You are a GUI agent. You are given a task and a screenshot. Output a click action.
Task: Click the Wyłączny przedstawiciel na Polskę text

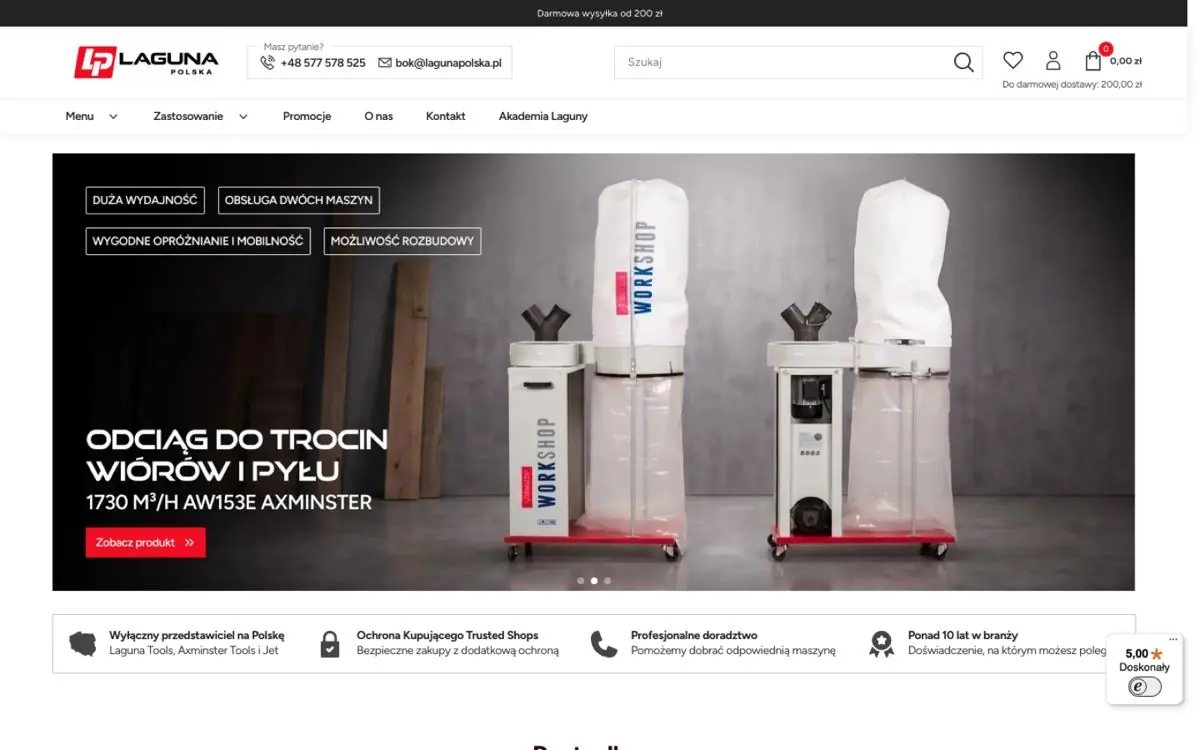click(197, 635)
